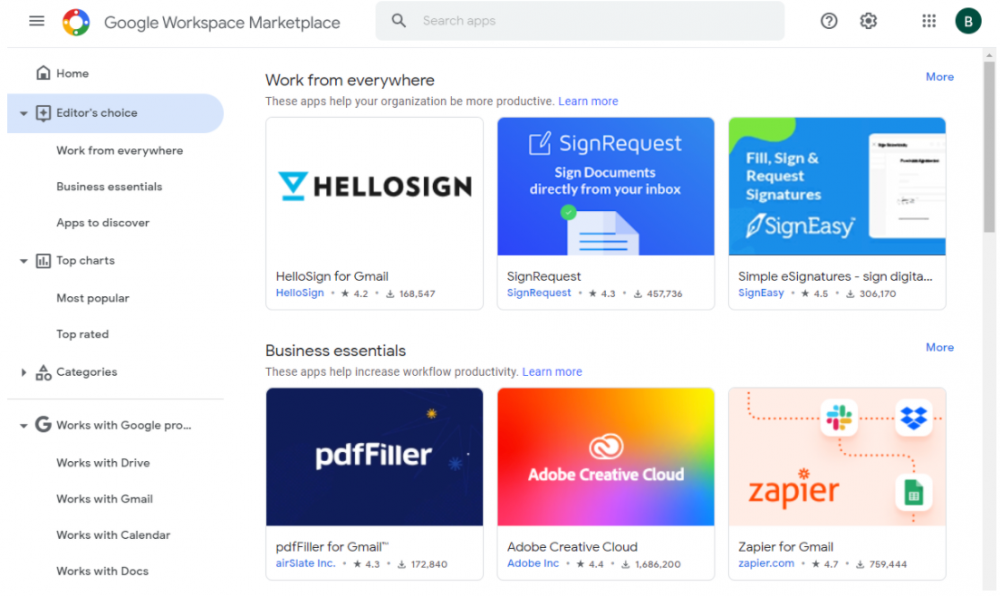This screenshot has height=596, width=1000.
Task: Click the Simple eSignatures app title
Action: 835,276
